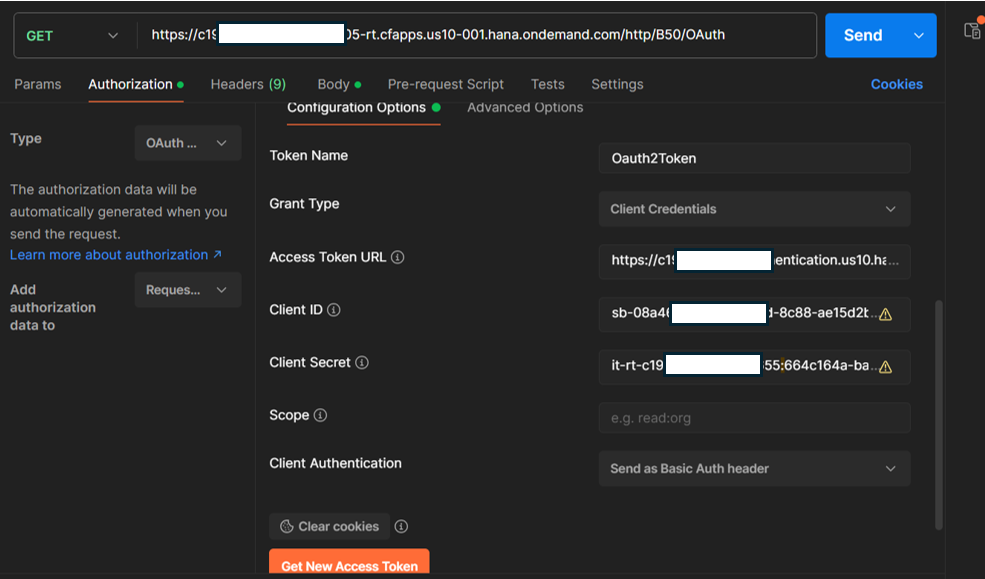Click Get New Access Token button
The image size is (985, 579).
[349, 563]
